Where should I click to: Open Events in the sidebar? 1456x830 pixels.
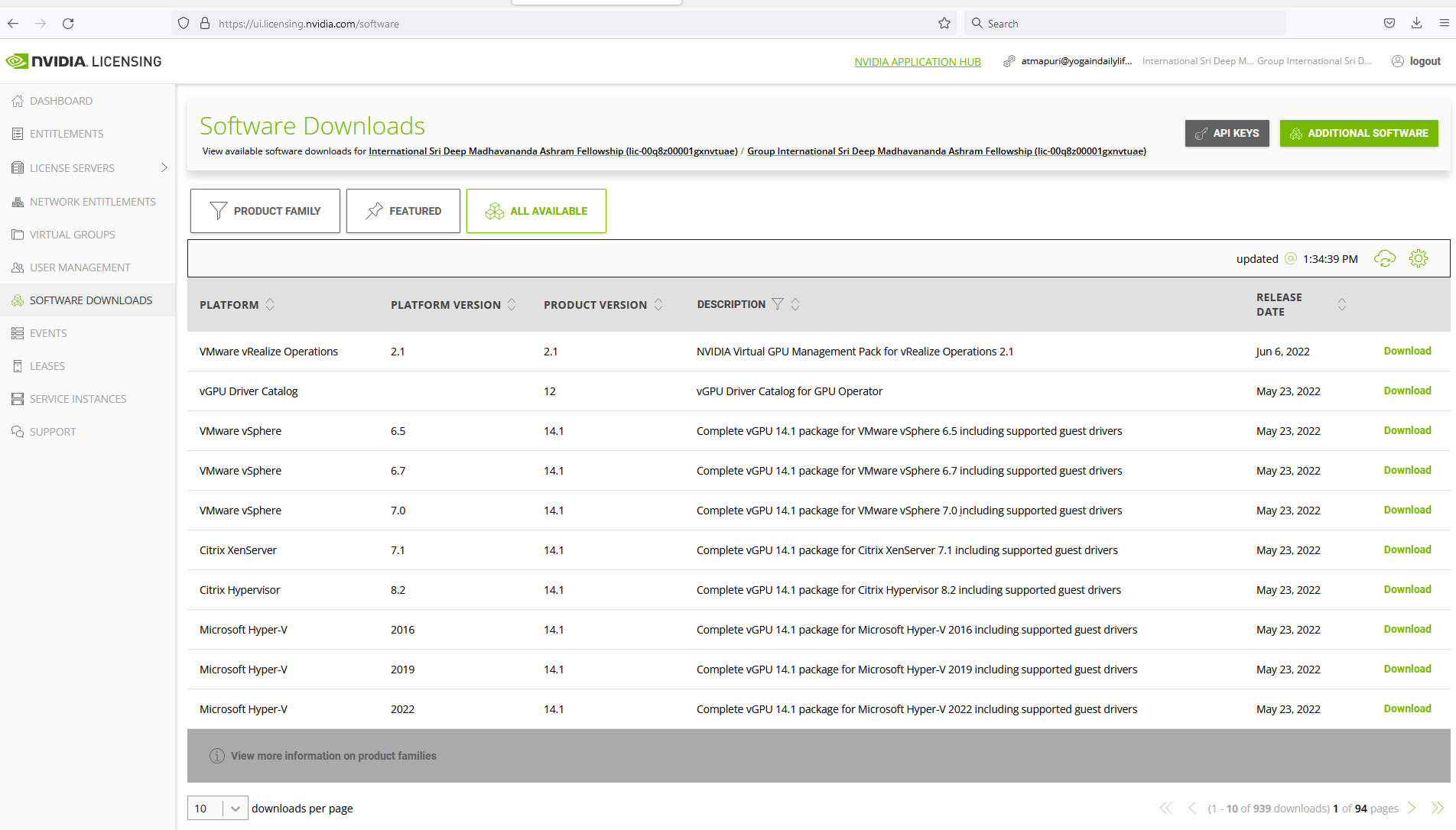click(48, 333)
